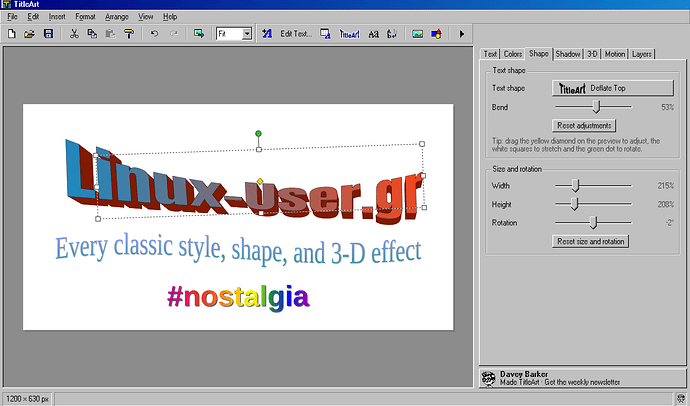Click the export image icon with green arrow
The height and width of the screenshot is (406, 690).
[199, 34]
